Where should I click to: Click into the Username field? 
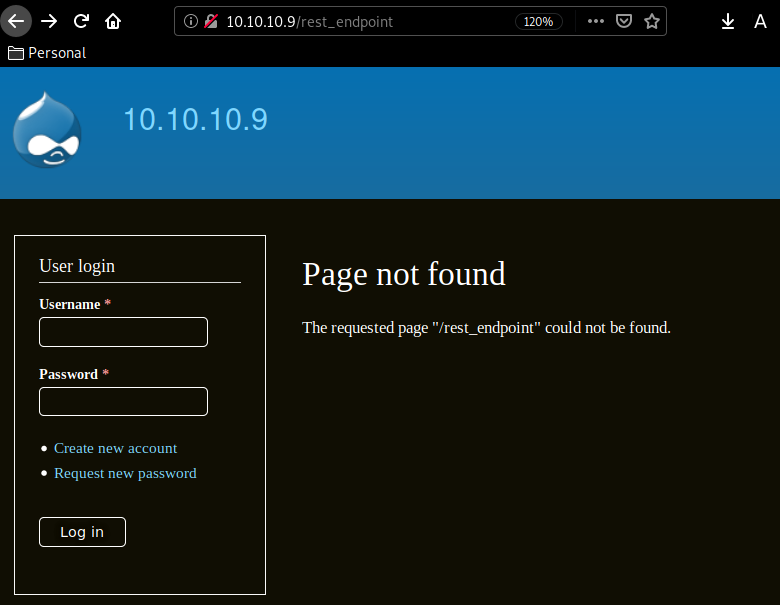click(x=123, y=332)
